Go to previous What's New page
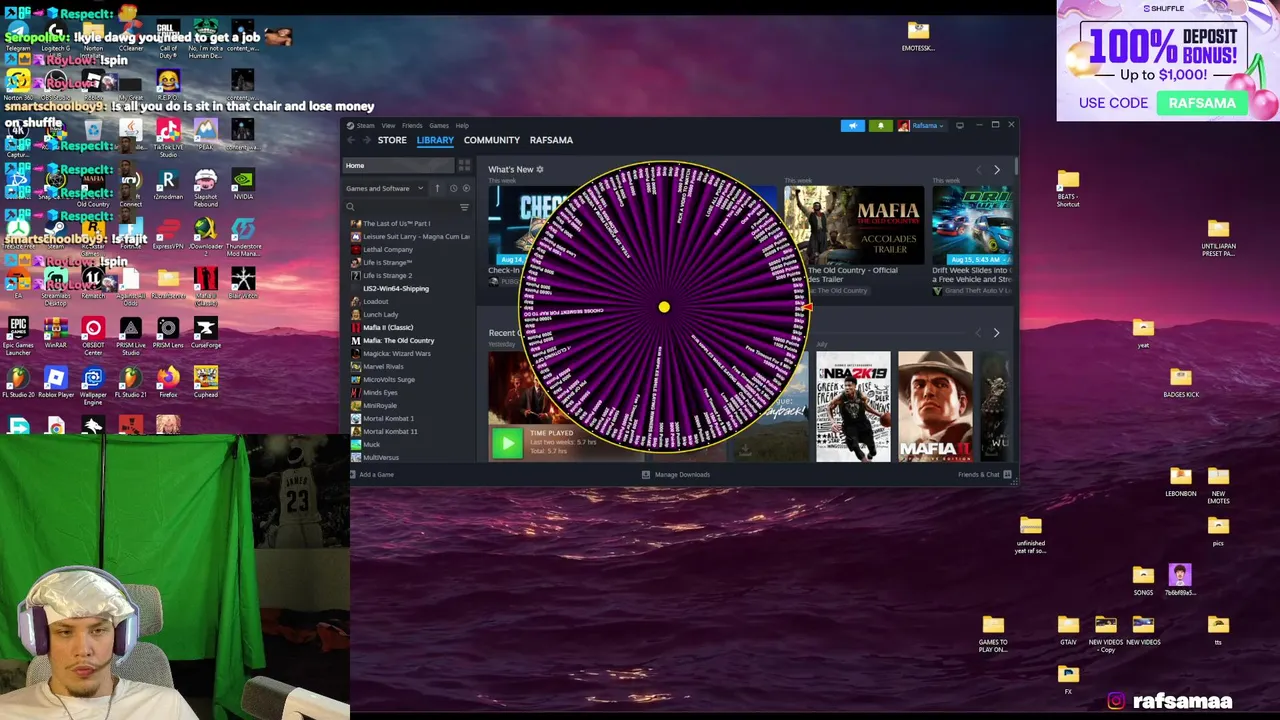 pos(978,170)
